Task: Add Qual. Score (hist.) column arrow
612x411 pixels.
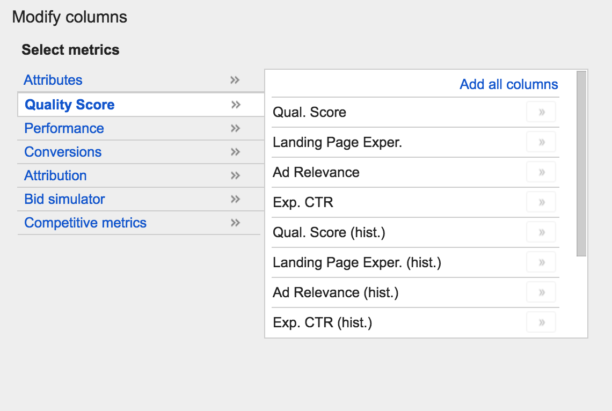Action: pos(541,232)
